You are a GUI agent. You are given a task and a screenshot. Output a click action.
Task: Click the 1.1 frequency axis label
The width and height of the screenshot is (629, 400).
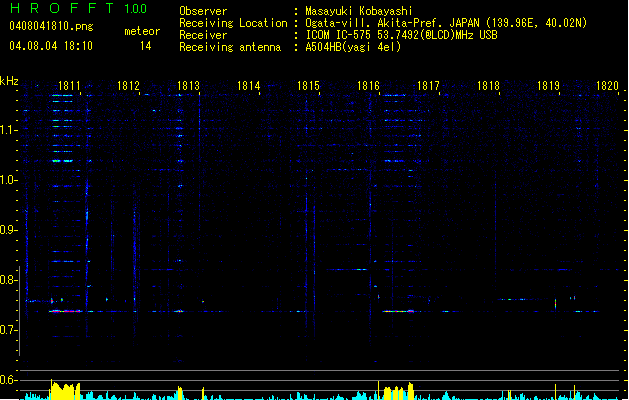[7, 130]
